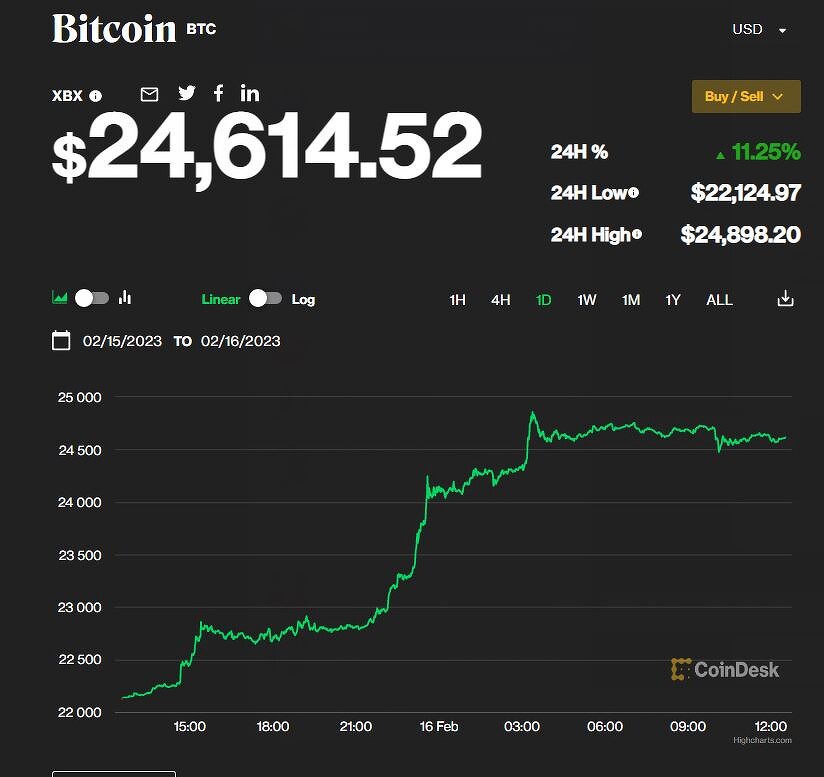Toggle chart type switch
824x777 pixels.
(x=92, y=298)
